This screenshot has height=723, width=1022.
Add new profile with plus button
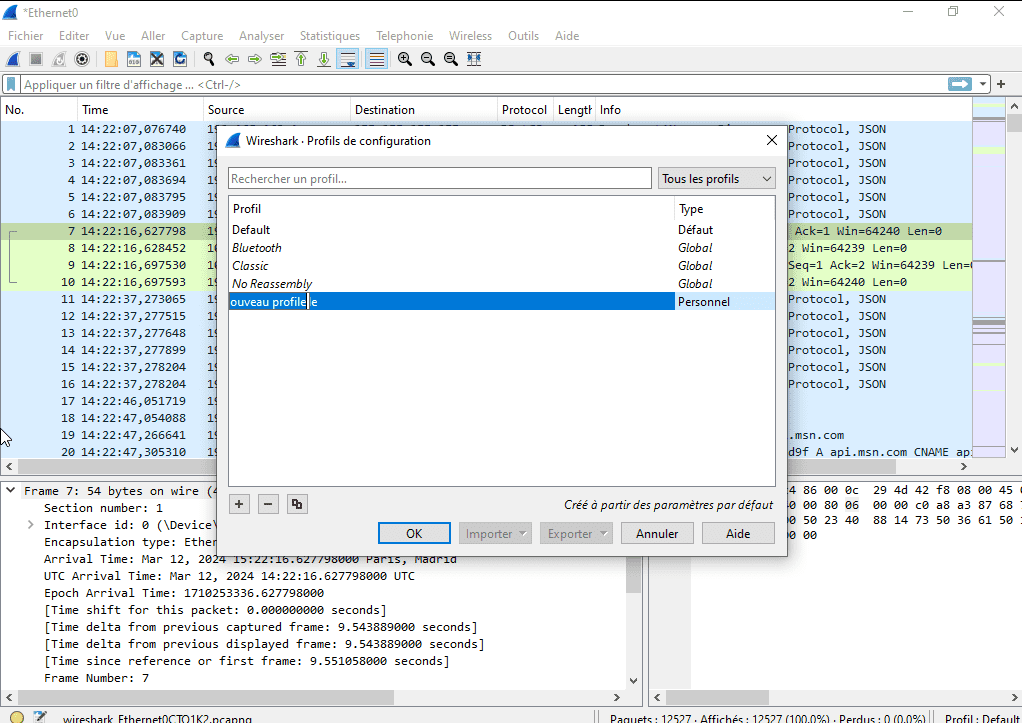point(239,504)
